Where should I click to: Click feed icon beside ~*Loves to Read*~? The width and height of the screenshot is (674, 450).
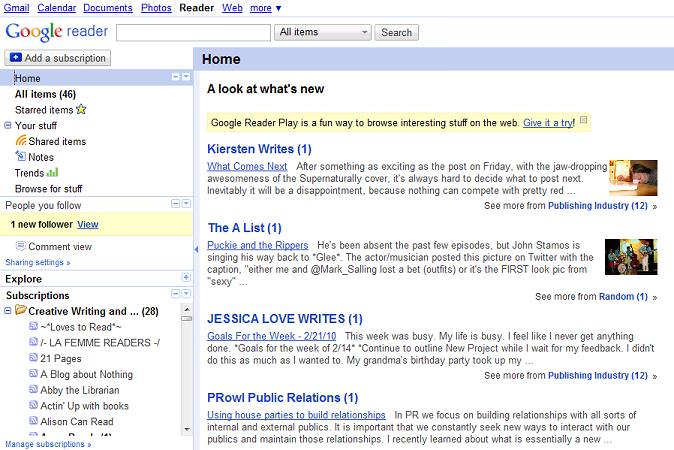point(34,326)
